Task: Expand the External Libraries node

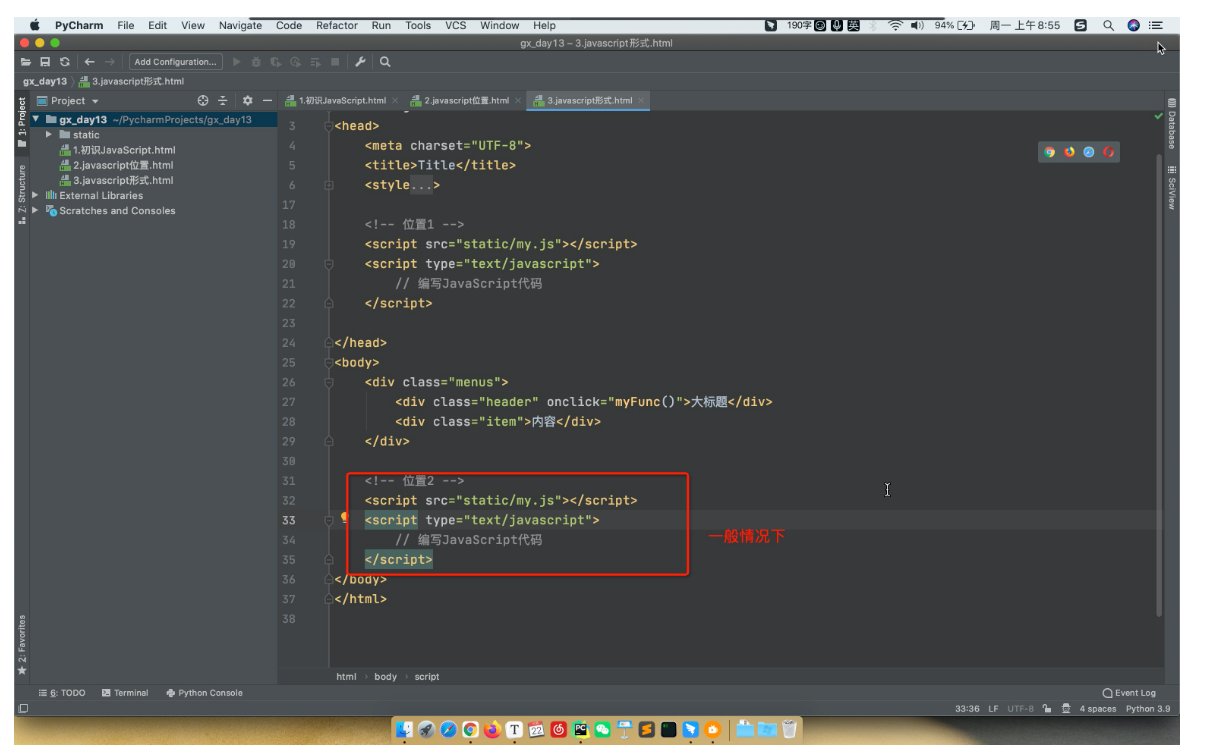Action: (x=36, y=196)
